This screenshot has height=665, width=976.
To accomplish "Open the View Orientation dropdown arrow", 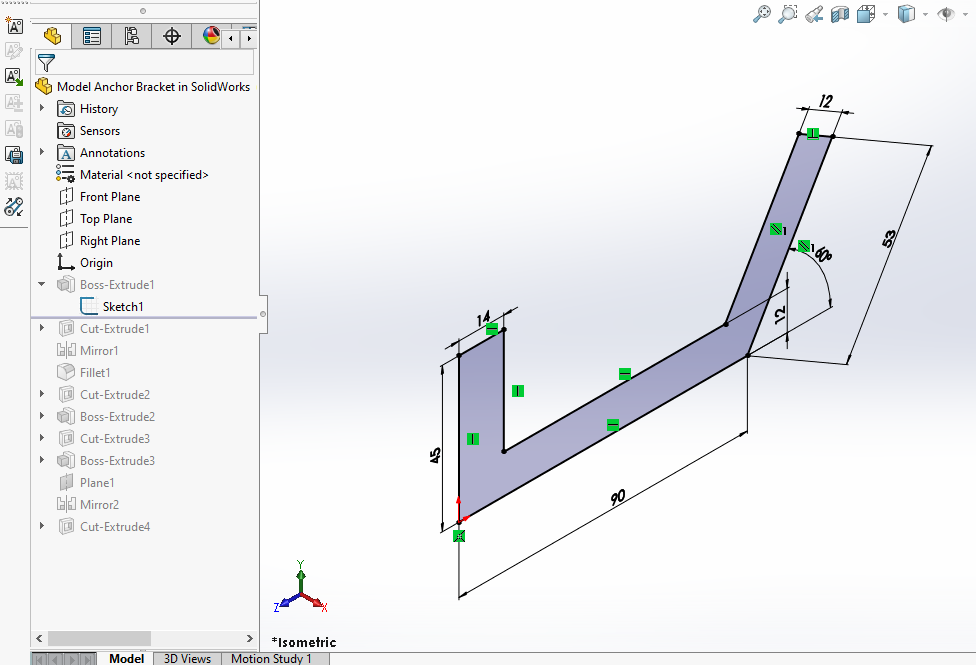I will coord(885,14).
